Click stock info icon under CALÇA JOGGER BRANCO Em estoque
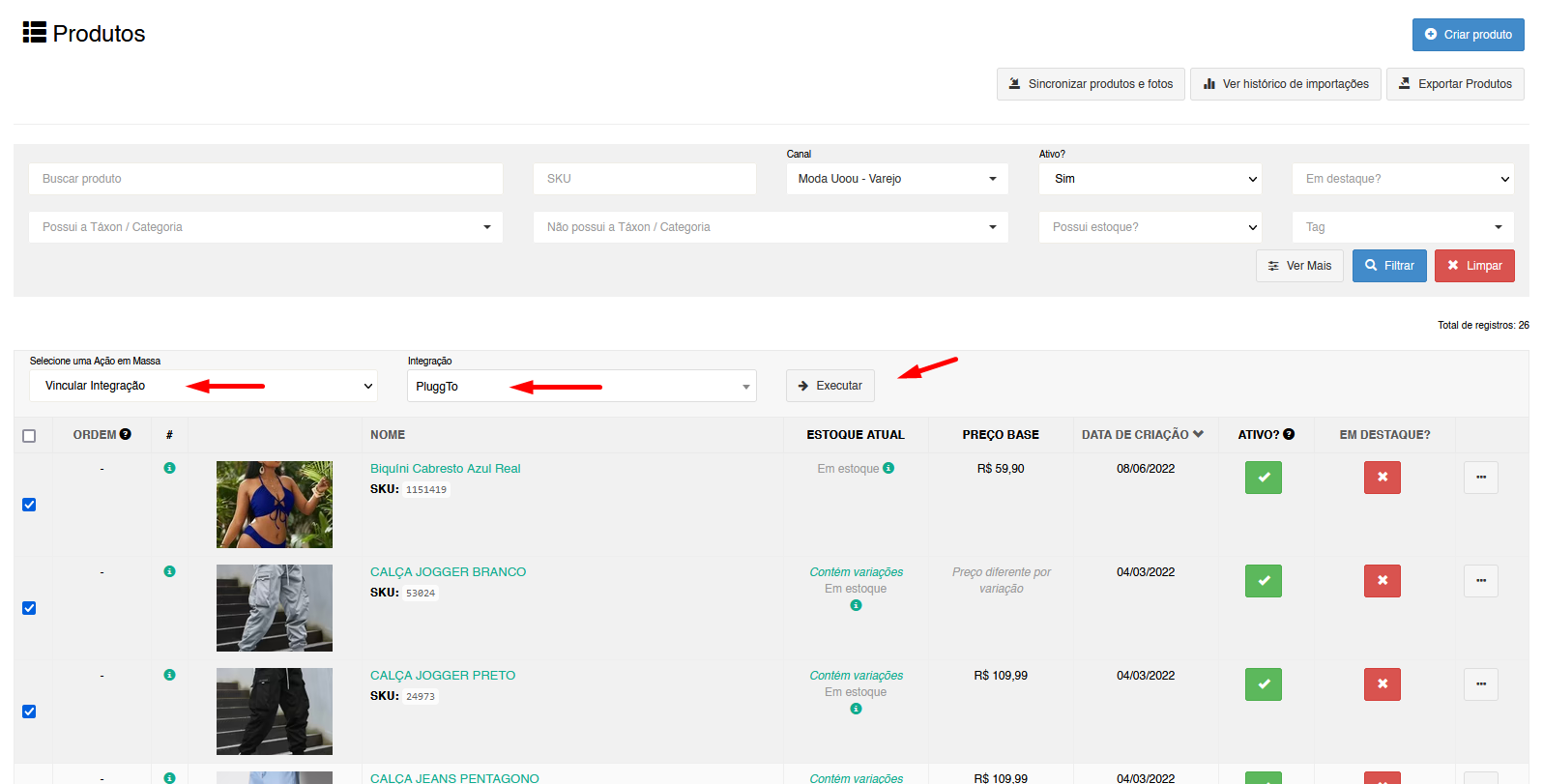 [856, 605]
